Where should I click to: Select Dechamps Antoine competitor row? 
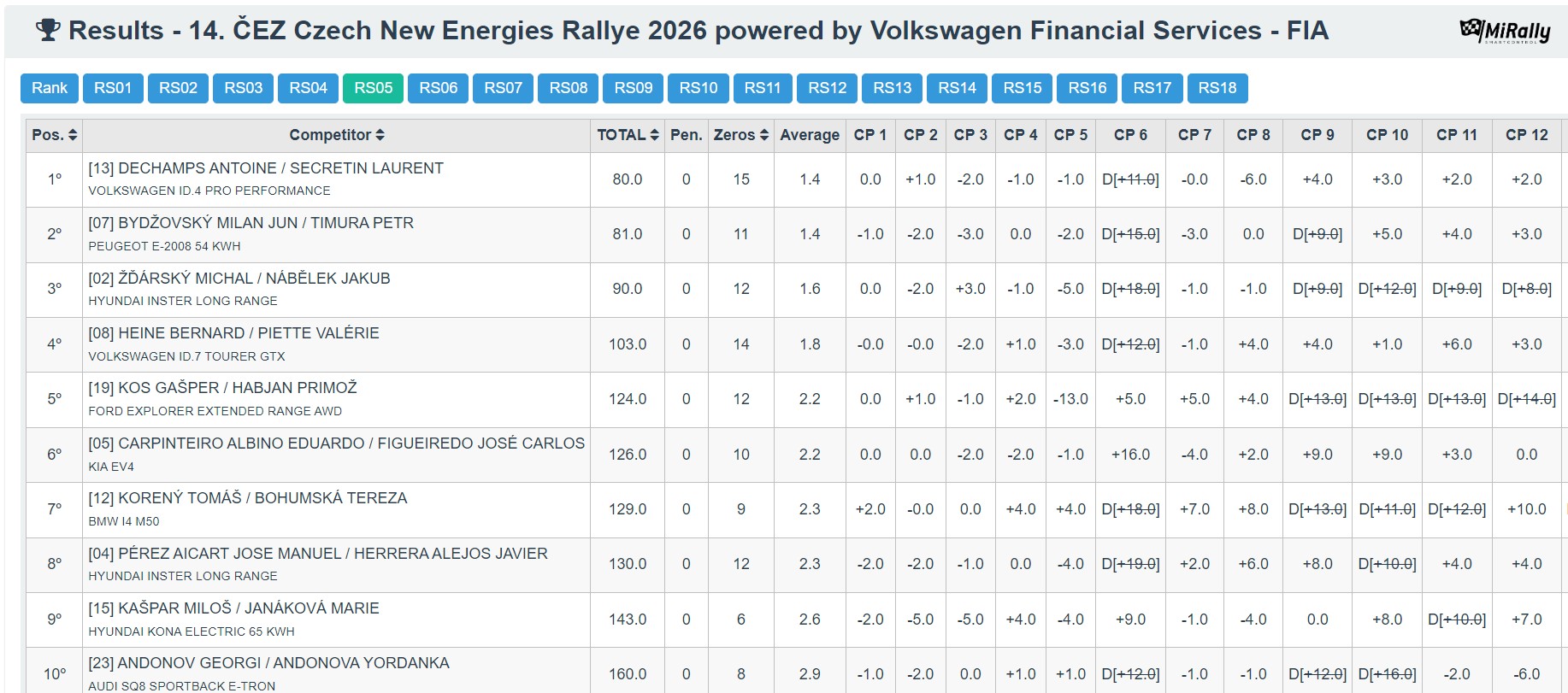266,168
